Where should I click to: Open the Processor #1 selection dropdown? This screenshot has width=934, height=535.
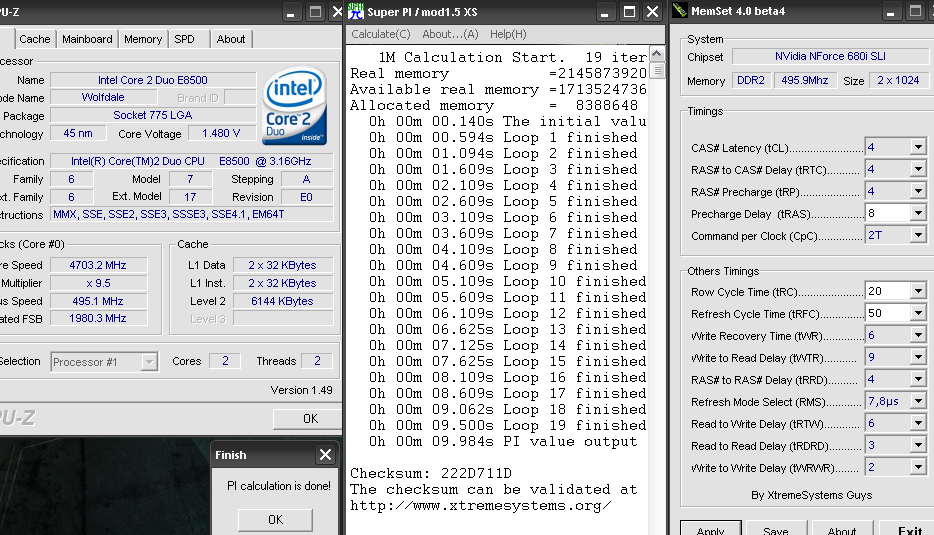pyautogui.click(x=149, y=362)
